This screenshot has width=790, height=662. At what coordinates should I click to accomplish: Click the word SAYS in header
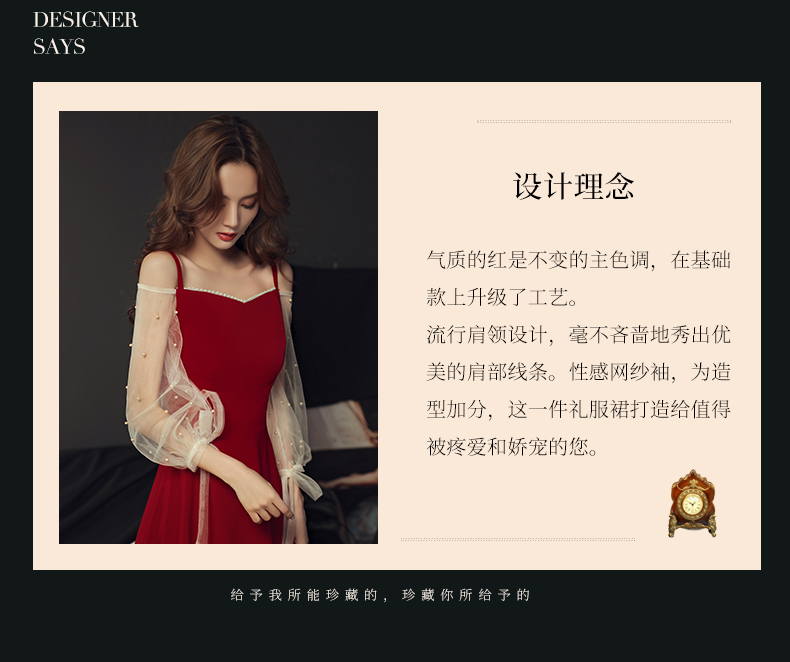pyautogui.click(x=59, y=47)
